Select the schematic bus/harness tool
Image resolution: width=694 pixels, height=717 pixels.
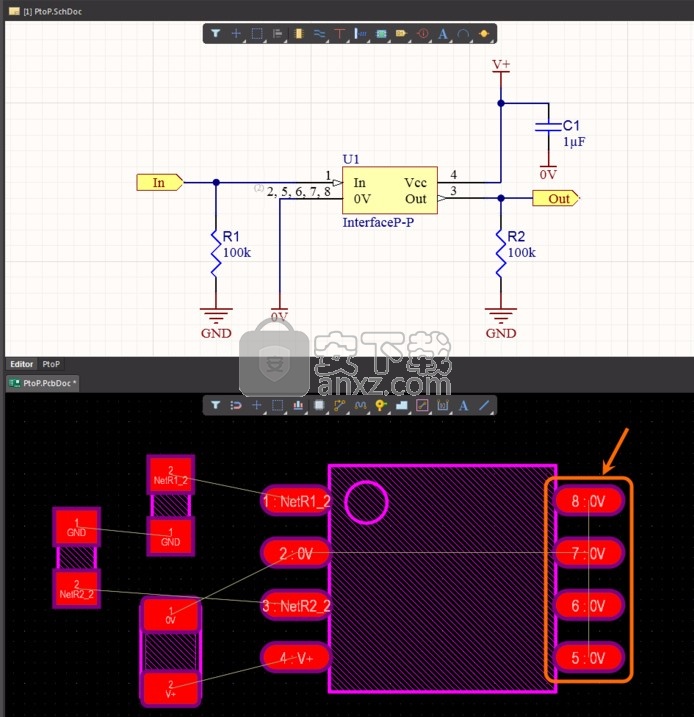point(360,33)
